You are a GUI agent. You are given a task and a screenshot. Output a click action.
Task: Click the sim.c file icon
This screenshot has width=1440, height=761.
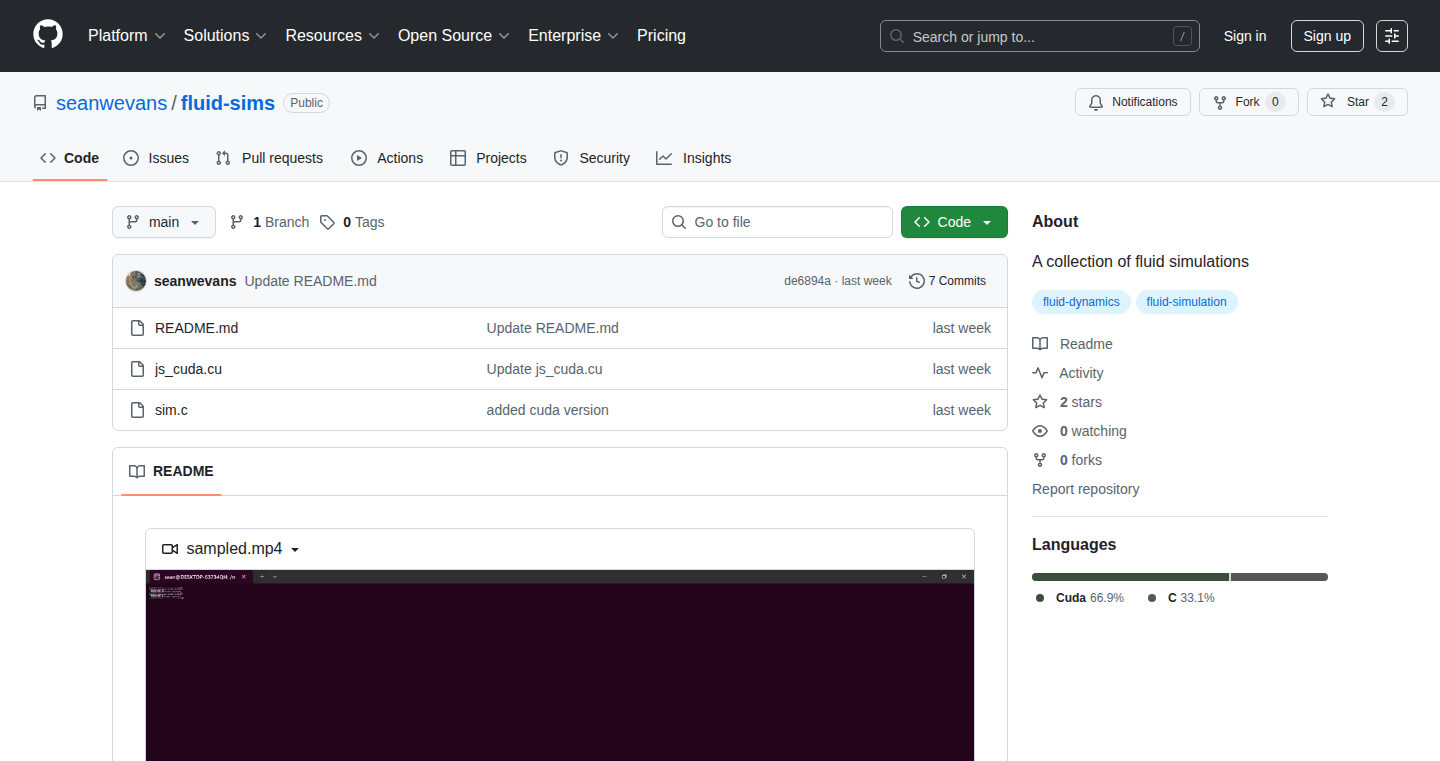tap(138, 410)
